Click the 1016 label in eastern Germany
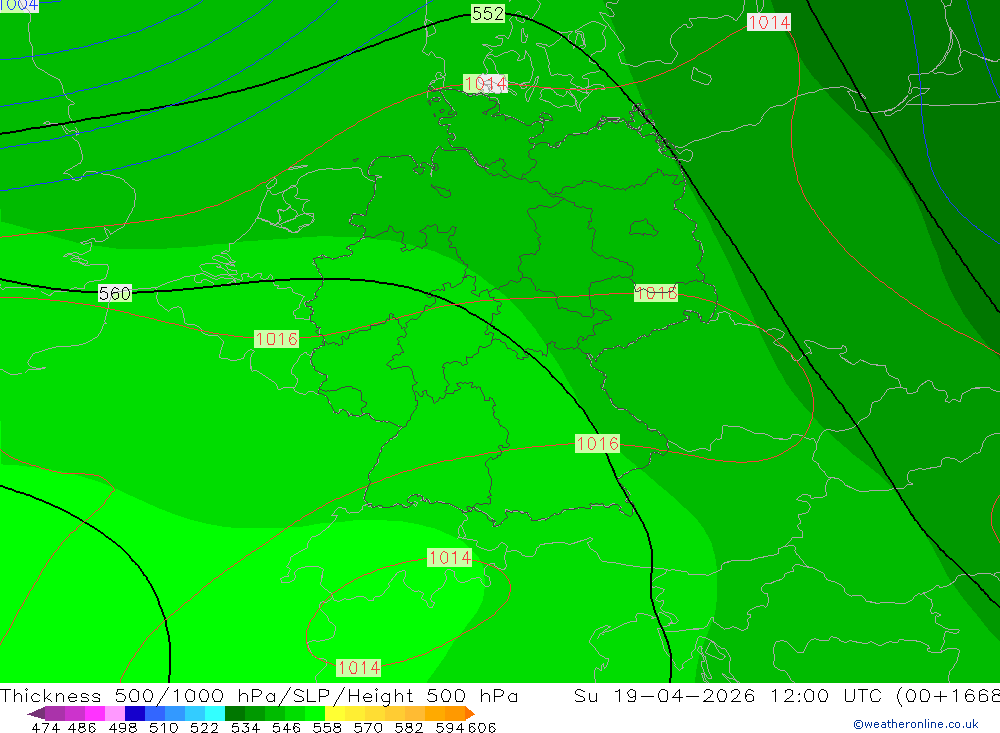This screenshot has width=1000, height=733. click(x=656, y=293)
